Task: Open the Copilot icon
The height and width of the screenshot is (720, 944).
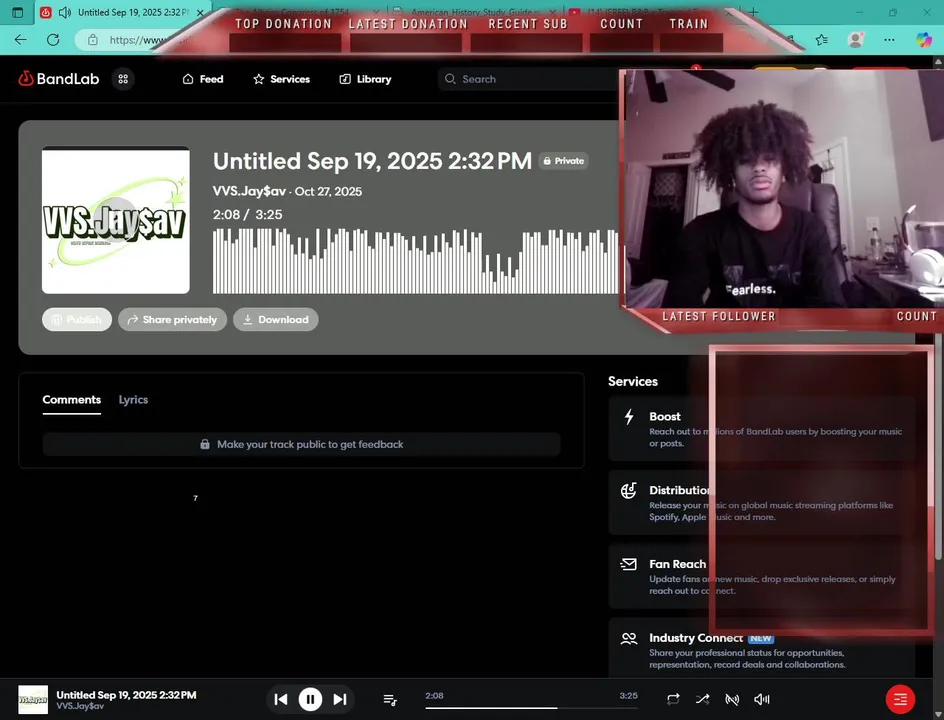Action: point(924,40)
